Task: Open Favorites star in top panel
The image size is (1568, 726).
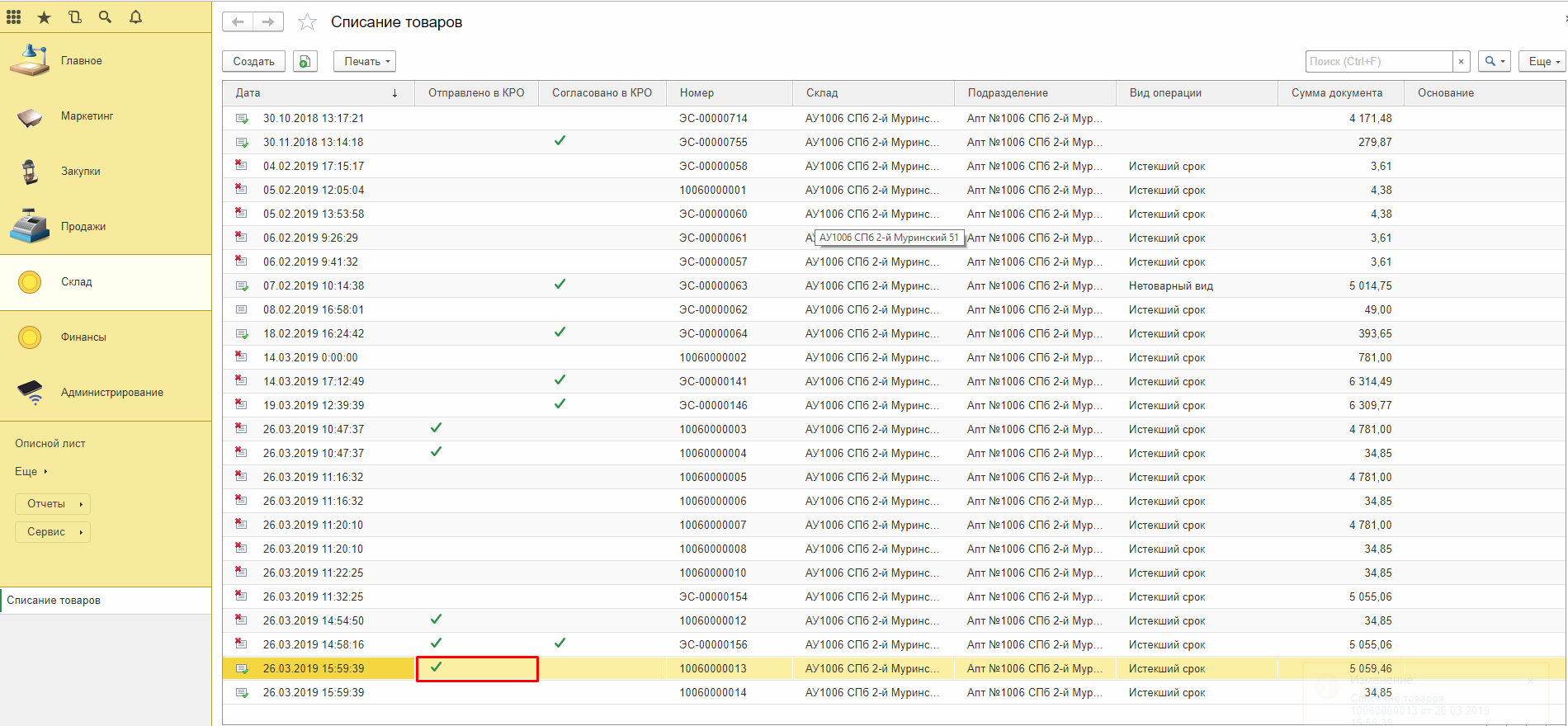Action: tap(45, 16)
